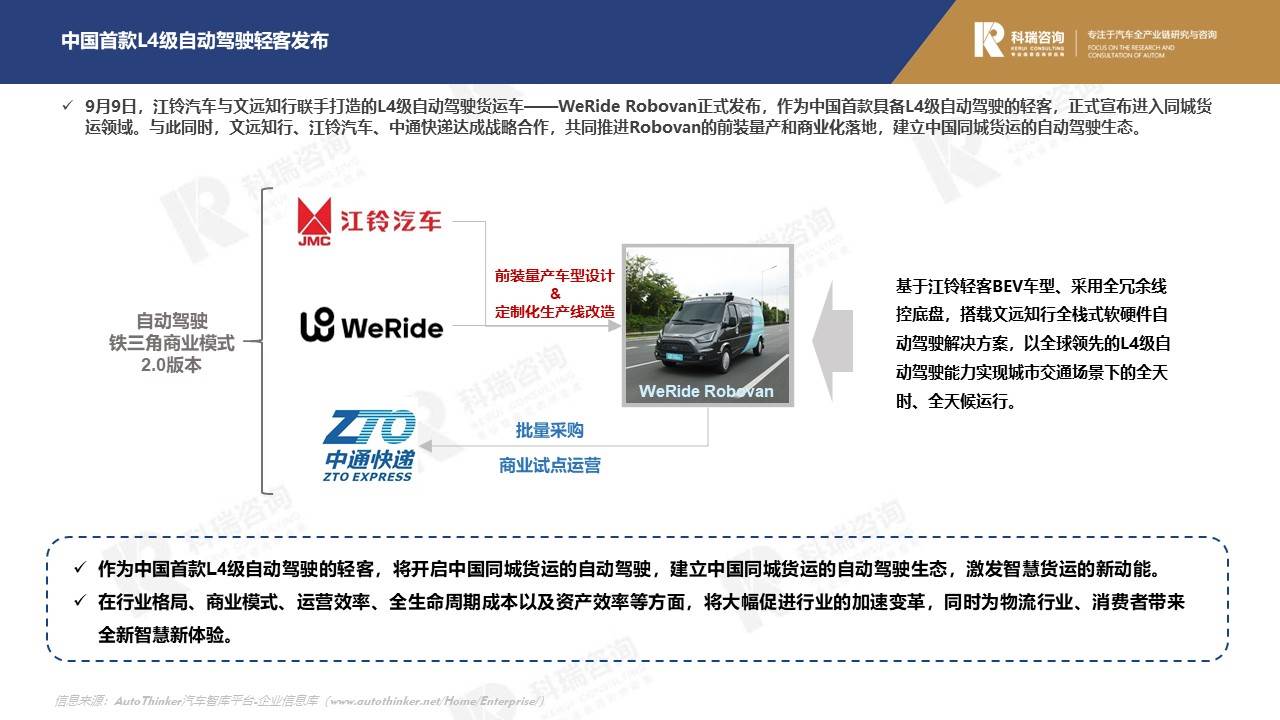
Task: Click the paragraph beginning 基于江铃轻客BEV车型
Action: (x=1034, y=343)
